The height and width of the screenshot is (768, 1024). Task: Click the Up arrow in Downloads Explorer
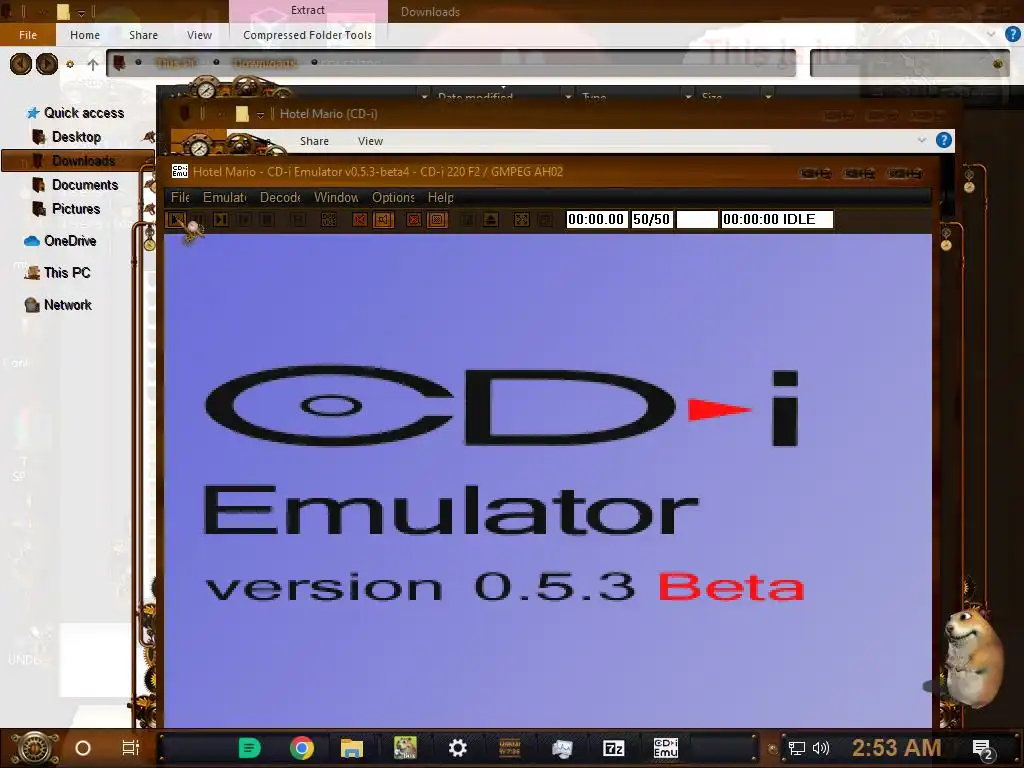[93, 64]
